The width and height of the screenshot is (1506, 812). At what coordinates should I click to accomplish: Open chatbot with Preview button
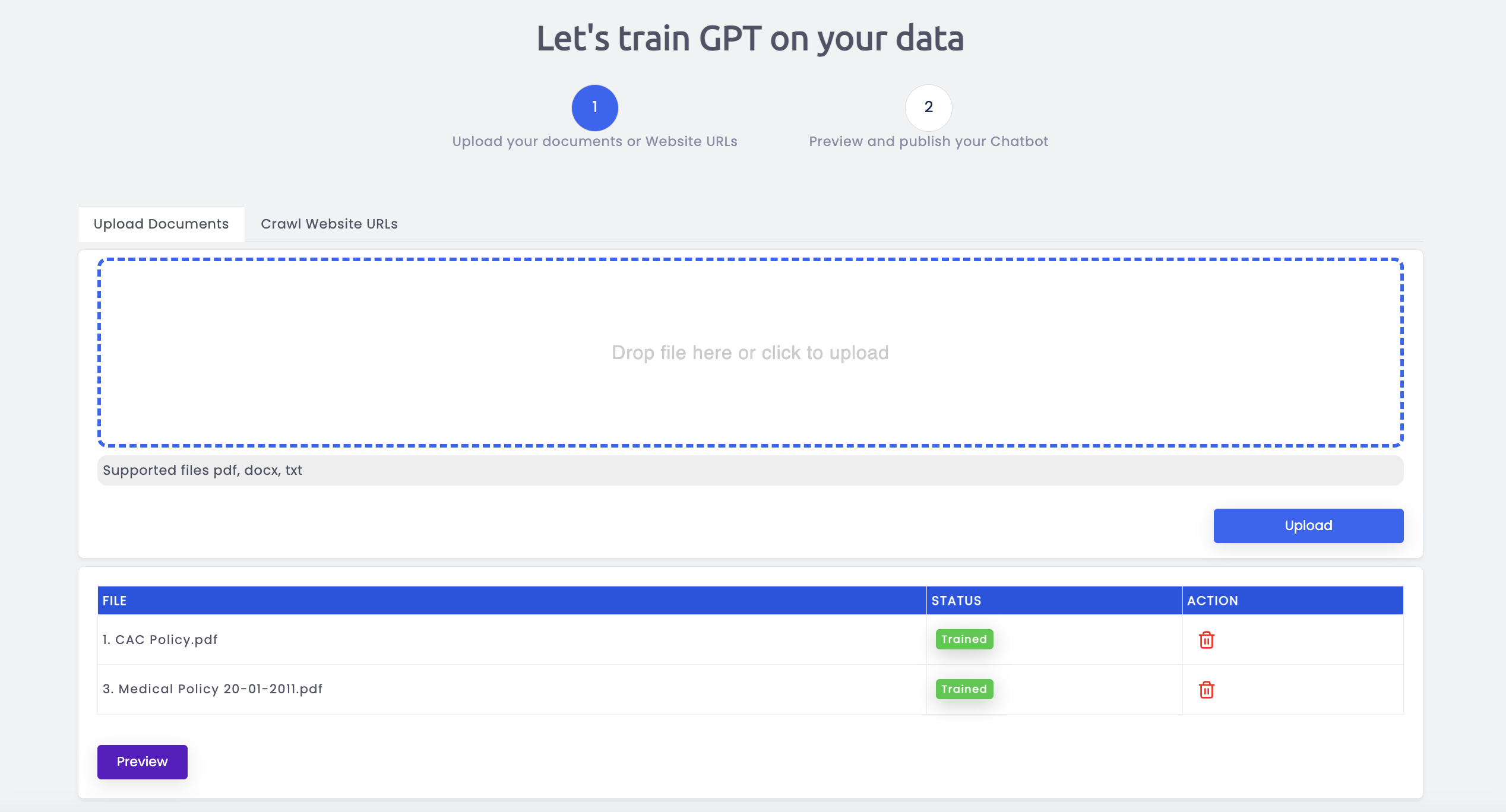point(142,762)
